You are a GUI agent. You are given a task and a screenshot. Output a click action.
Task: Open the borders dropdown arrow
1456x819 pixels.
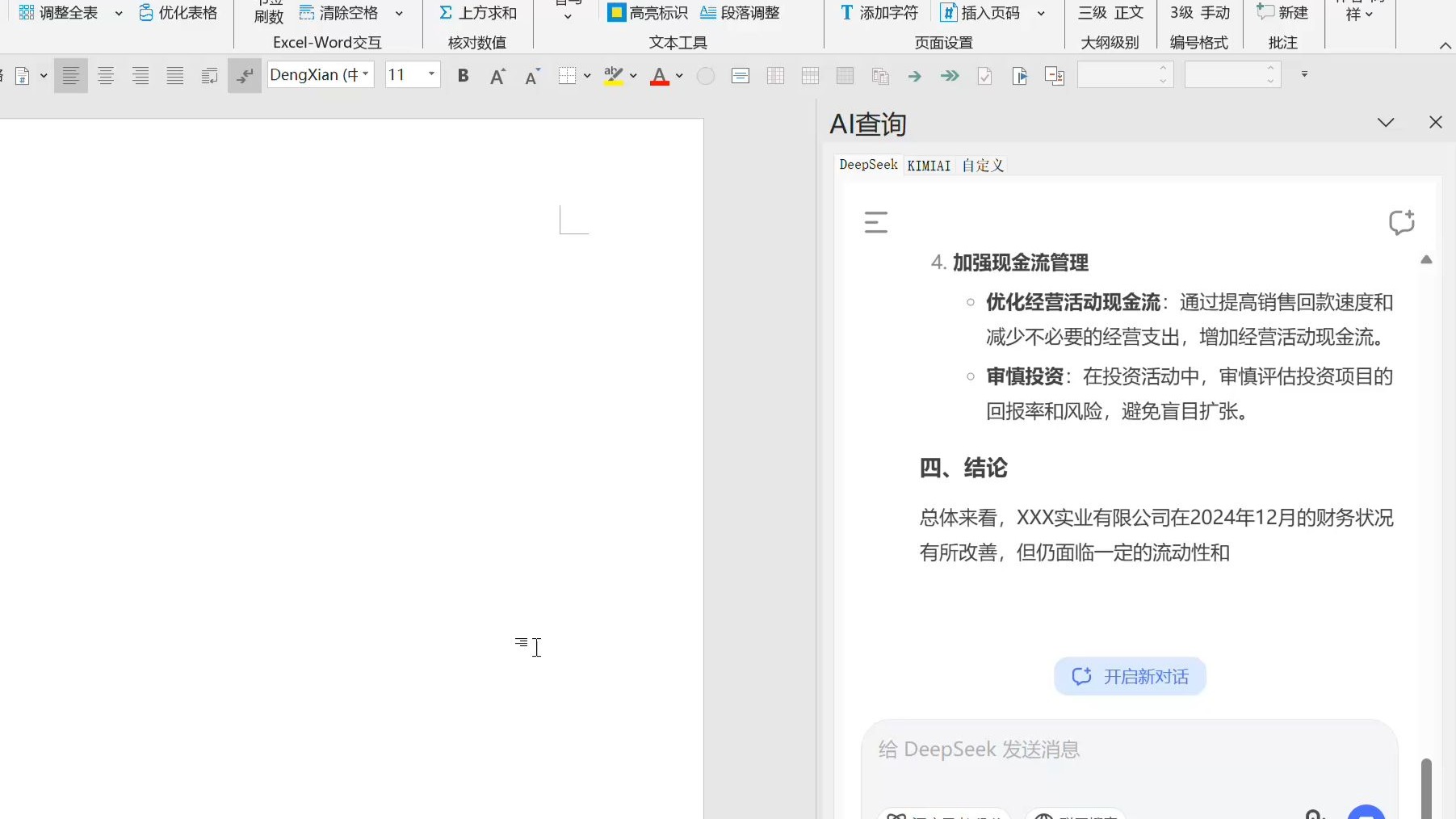coord(587,76)
